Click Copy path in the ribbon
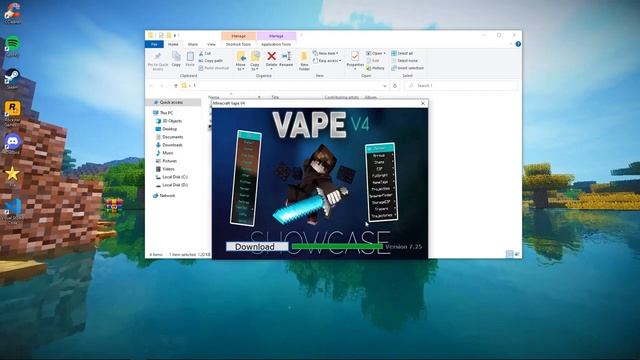Viewport: 640px width, 360px height. tap(211, 61)
